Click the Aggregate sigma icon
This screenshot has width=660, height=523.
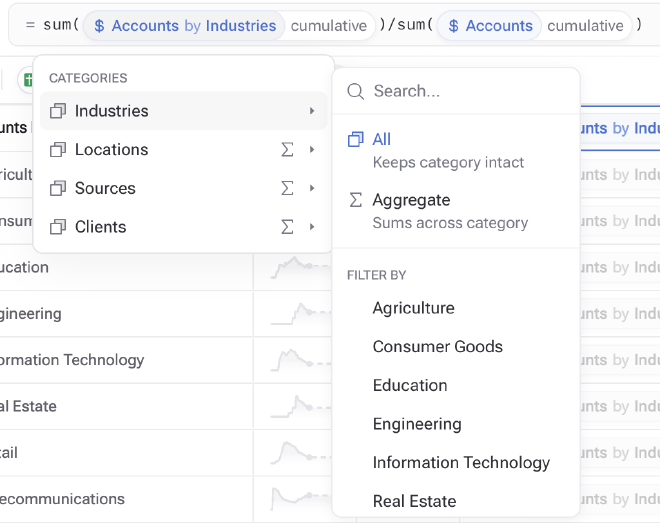(x=355, y=200)
